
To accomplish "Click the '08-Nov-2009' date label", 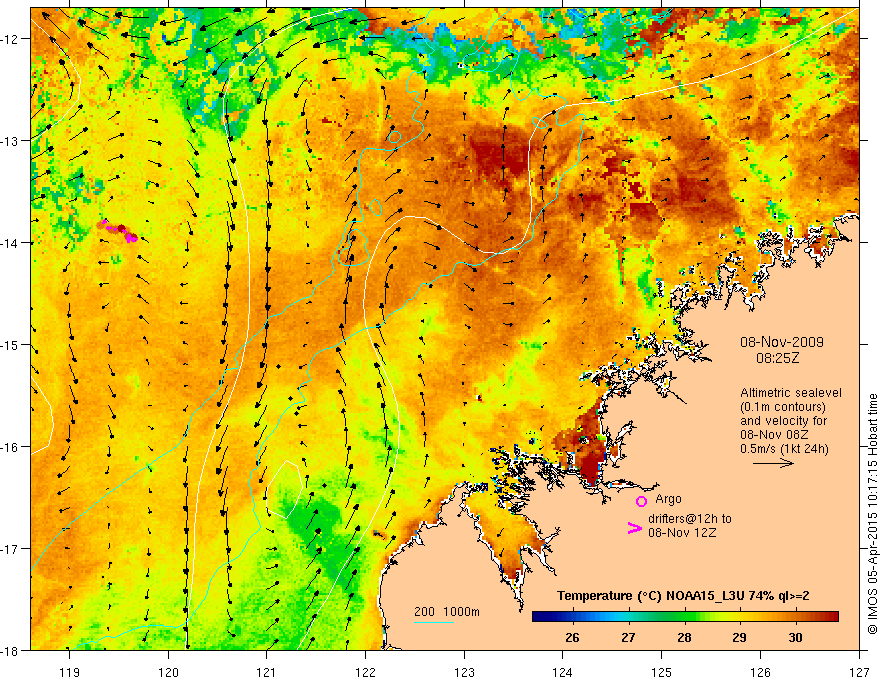I will (781, 342).
